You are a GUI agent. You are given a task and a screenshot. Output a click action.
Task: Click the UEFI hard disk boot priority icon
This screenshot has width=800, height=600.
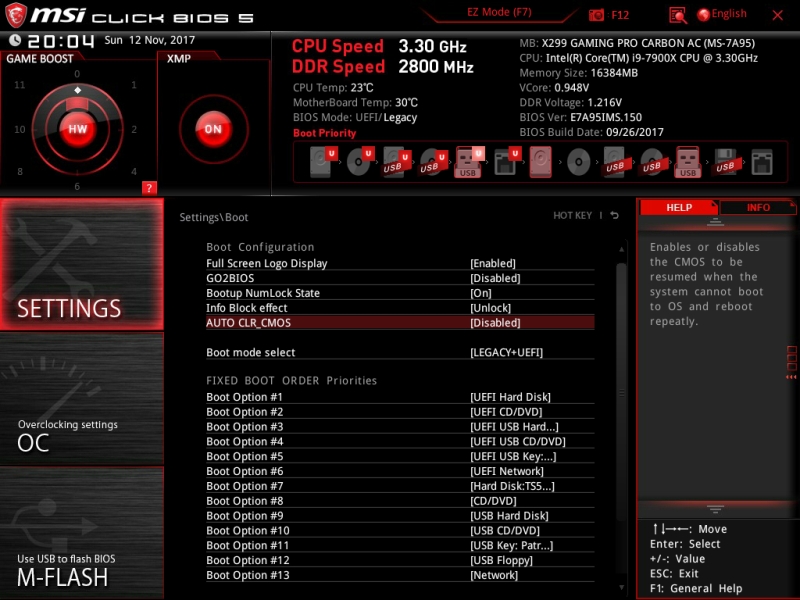pos(323,162)
